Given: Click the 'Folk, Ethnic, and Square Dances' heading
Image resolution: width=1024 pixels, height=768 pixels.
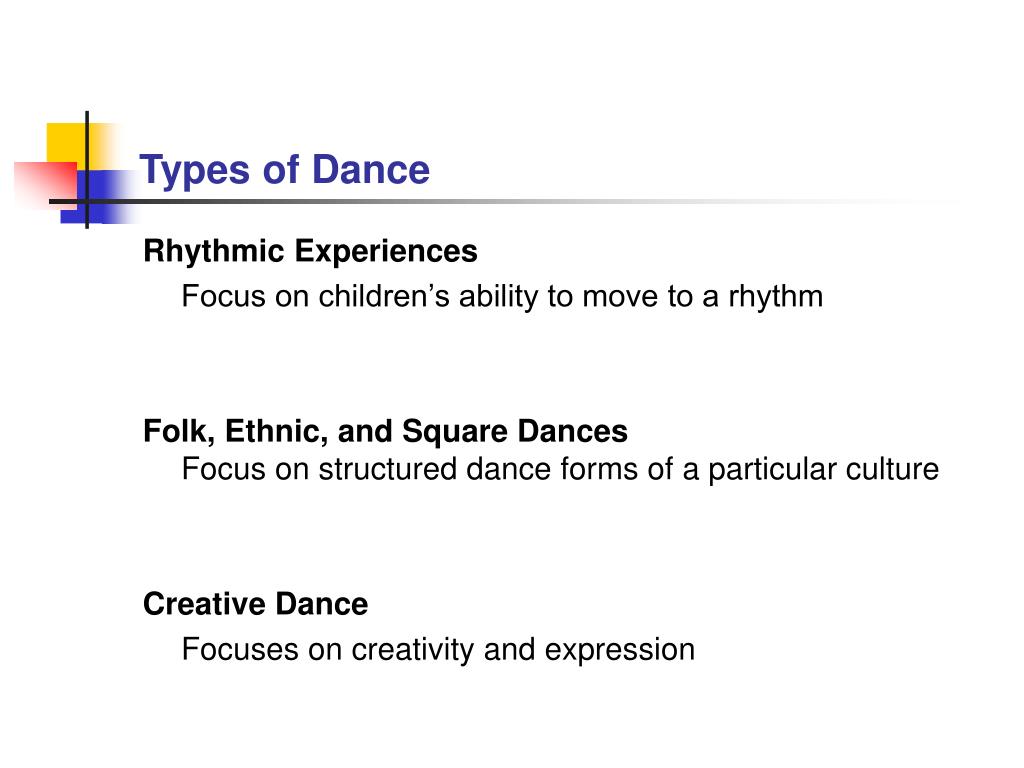Looking at the screenshot, I should coord(385,432).
